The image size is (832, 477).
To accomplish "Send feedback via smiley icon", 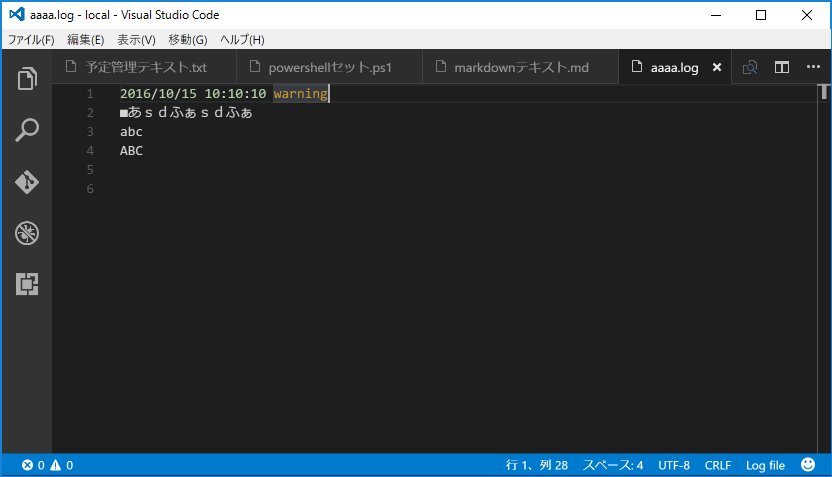I will tap(808, 465).
